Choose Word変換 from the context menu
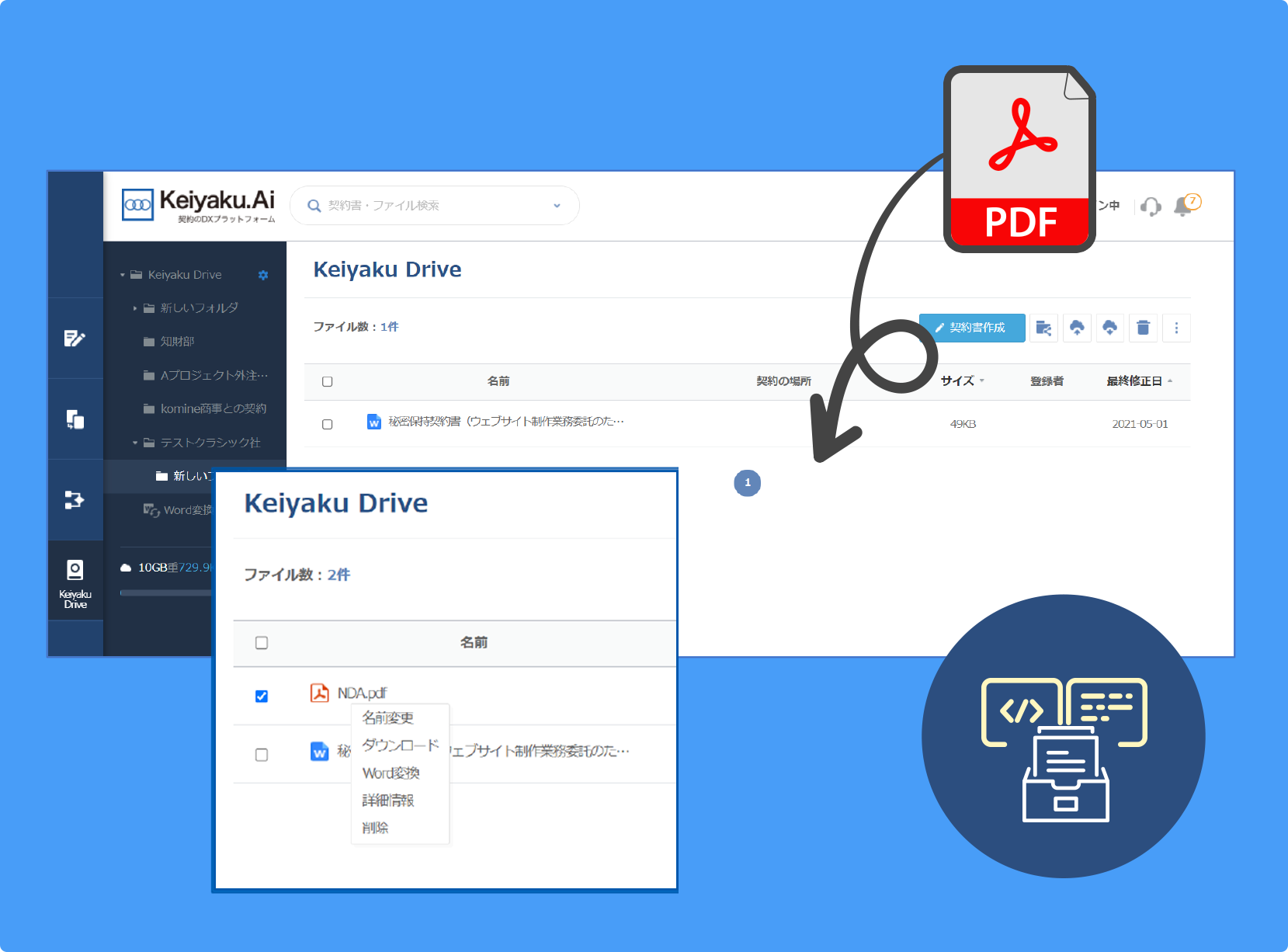The image size is (1288, 952). tap(391, 773)
